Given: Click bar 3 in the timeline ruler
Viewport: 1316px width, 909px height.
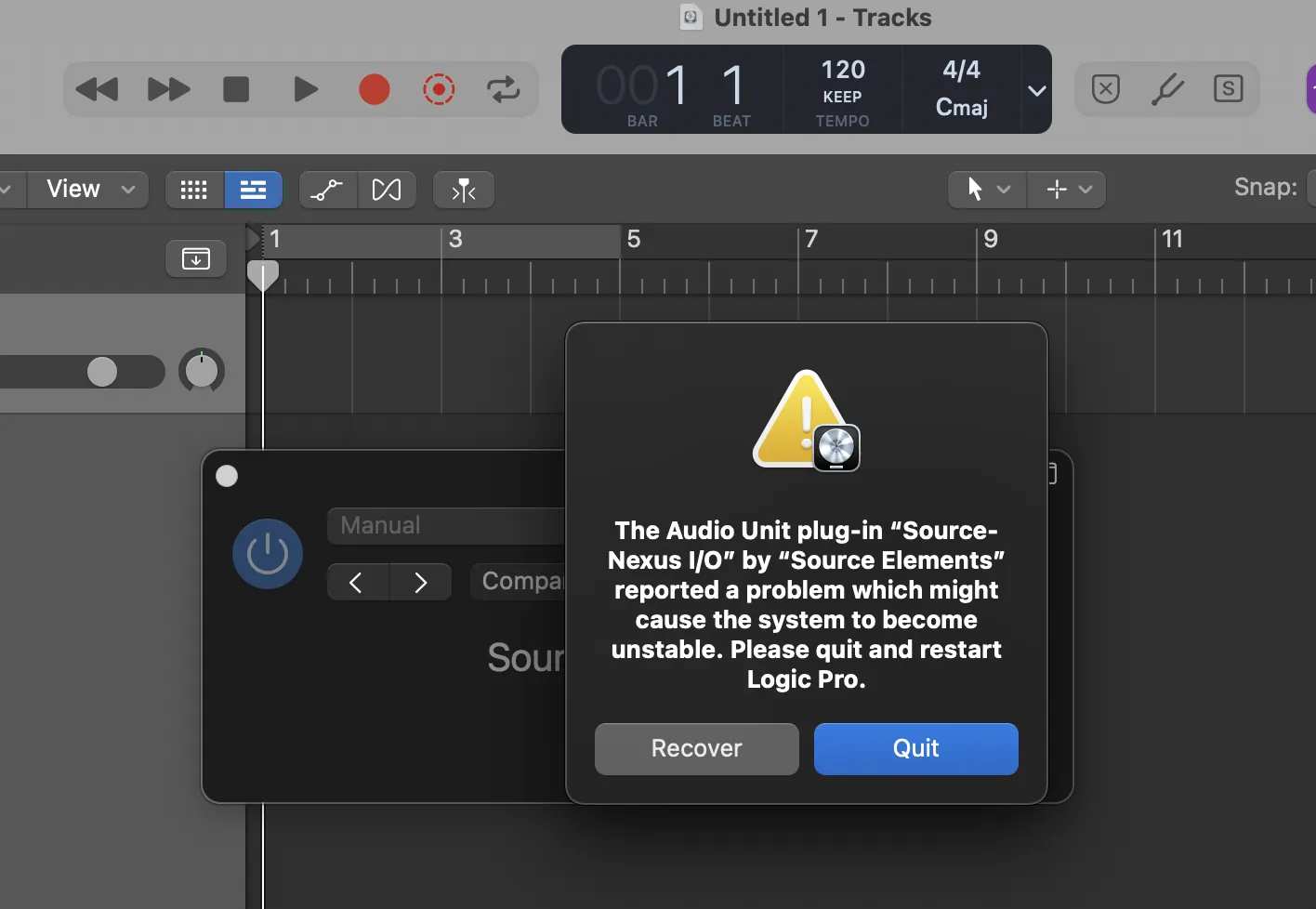Looking at the screenshot, I should (455, 240).
